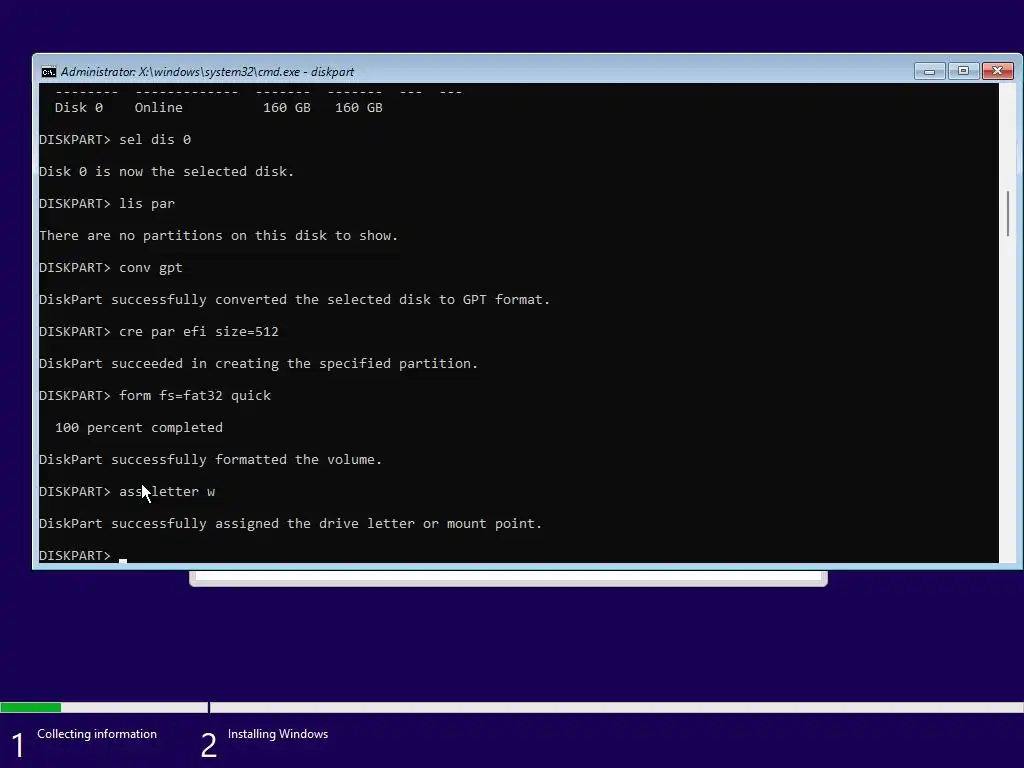
Task: Click 'DiskPart successfully formatted the volume.'
Action: point(210,460)
